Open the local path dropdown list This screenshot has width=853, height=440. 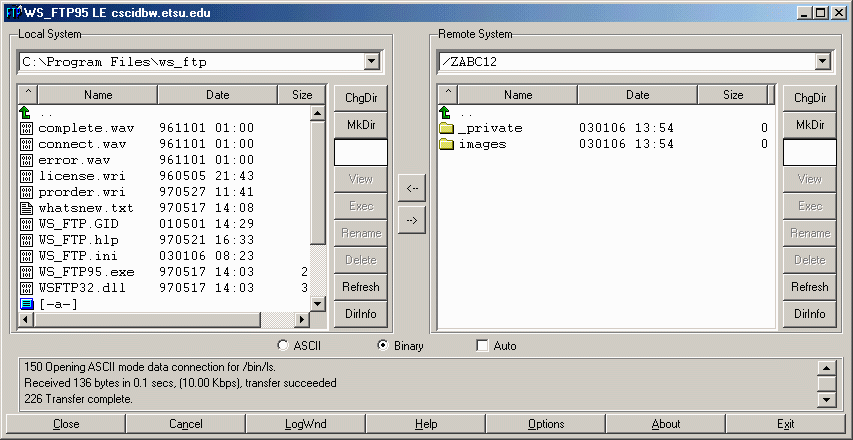[x=372, y=62]
